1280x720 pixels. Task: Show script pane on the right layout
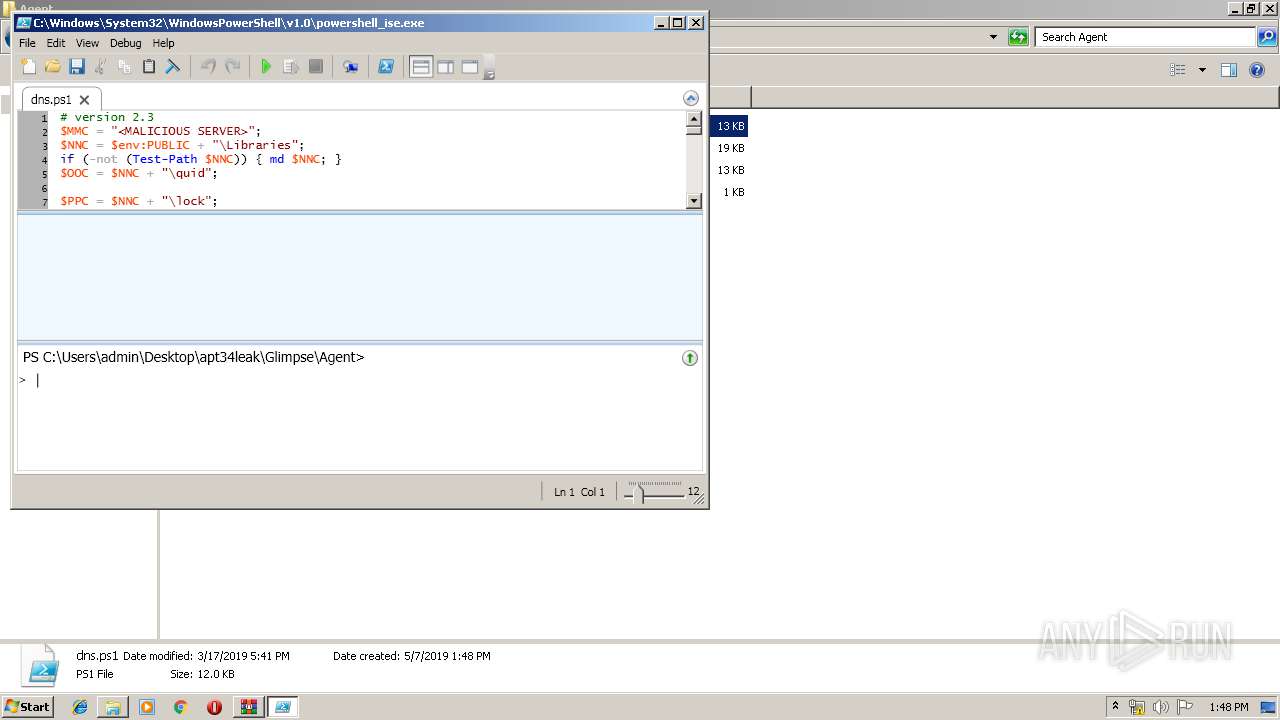445,67
